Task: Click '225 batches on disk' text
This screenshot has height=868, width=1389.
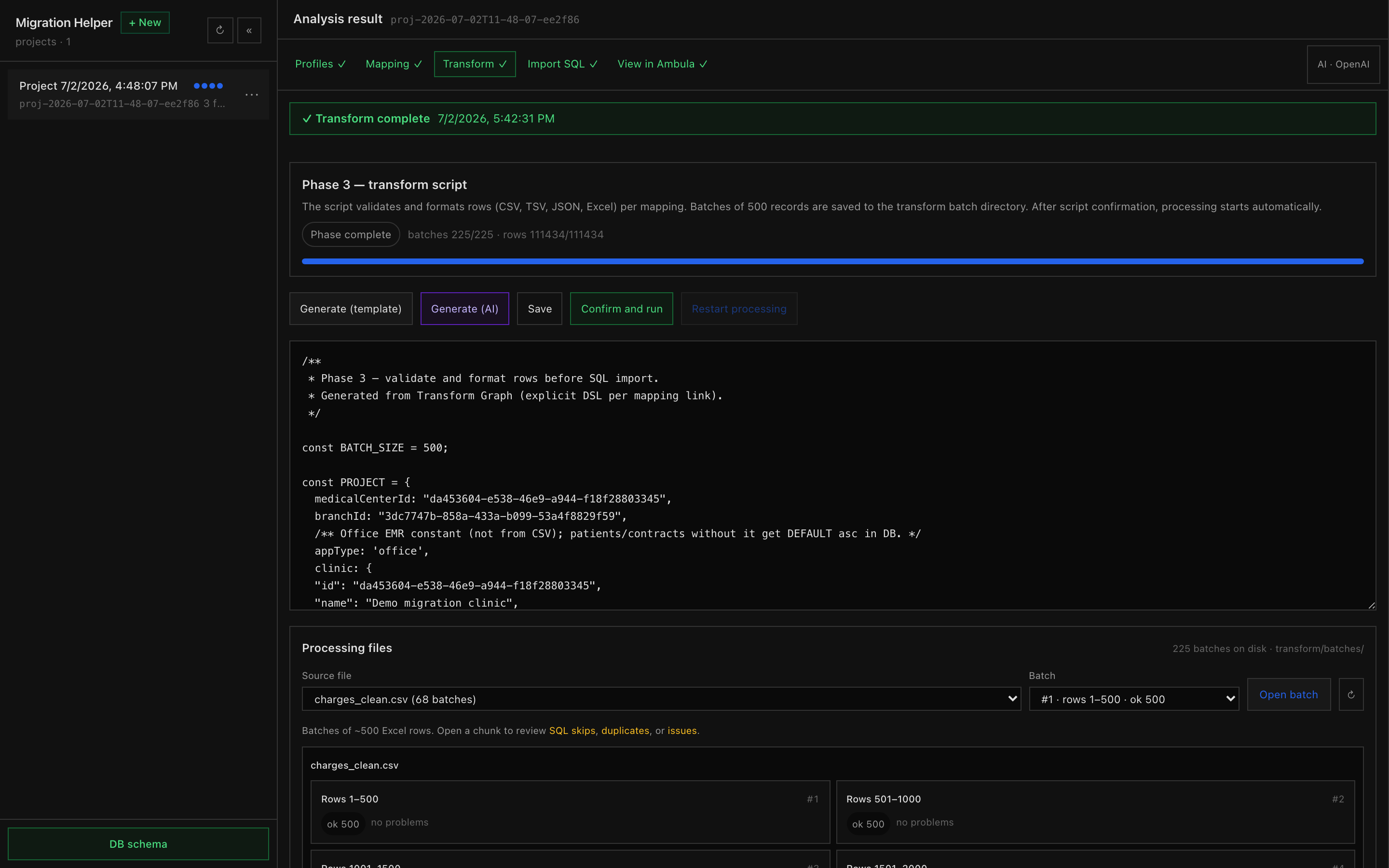Action: [x=1219, y=649]
